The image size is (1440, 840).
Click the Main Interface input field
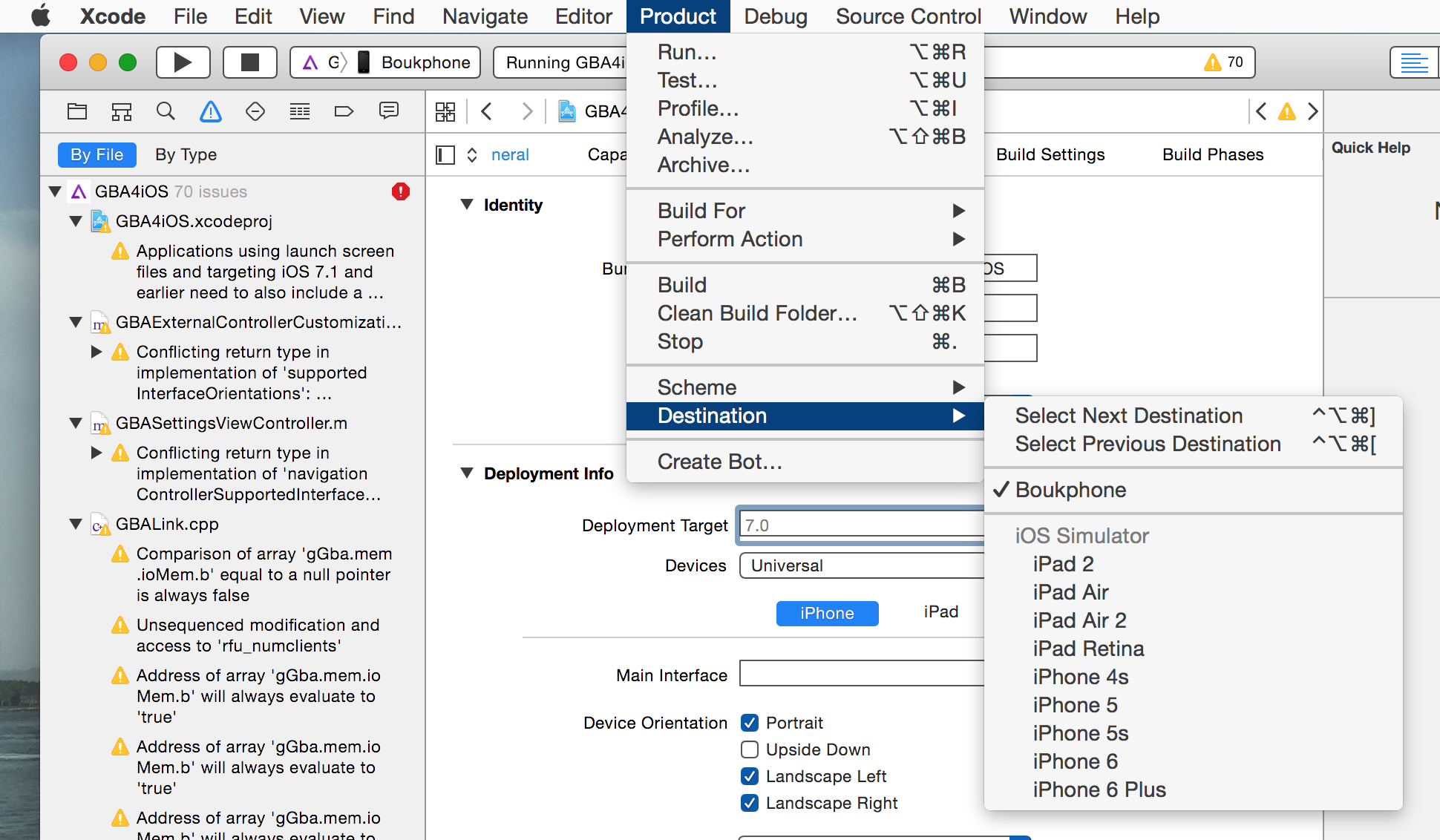pyautogui.click(x=861, y=674)
